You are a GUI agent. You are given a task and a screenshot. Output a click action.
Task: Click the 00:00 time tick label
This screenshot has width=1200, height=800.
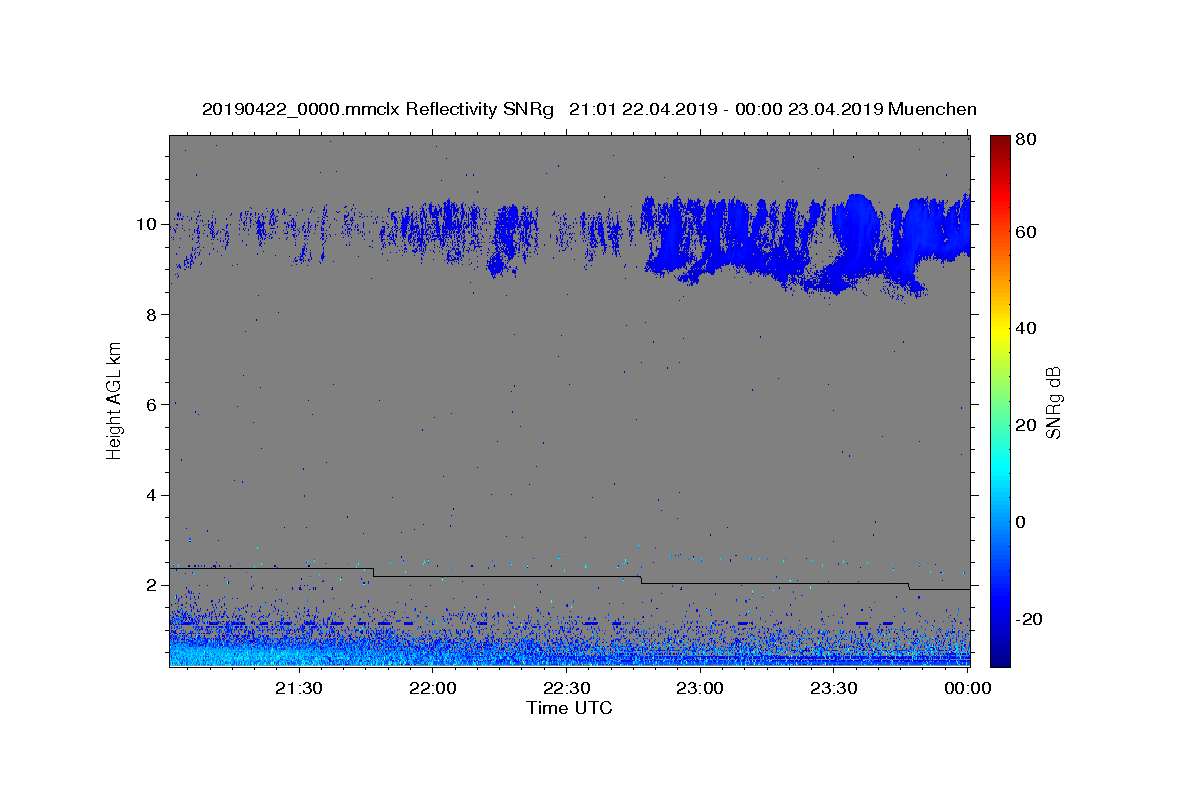(968, 688)
